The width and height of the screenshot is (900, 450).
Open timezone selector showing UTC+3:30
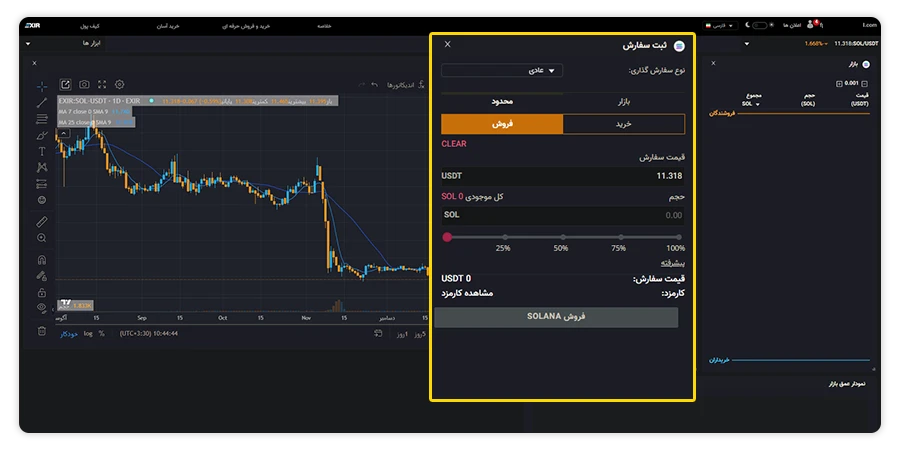point(149,333)
